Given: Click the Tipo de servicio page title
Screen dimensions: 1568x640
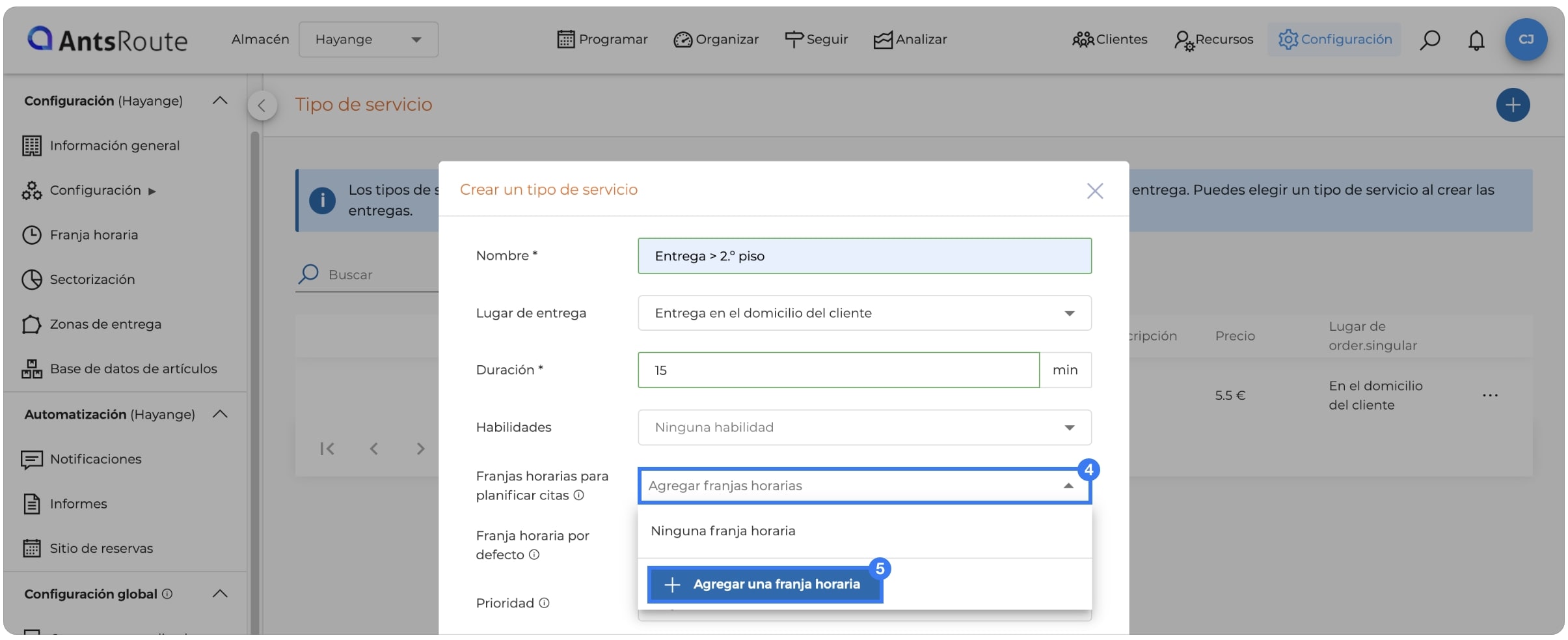Looking at the screenshot, I should 364,104.
